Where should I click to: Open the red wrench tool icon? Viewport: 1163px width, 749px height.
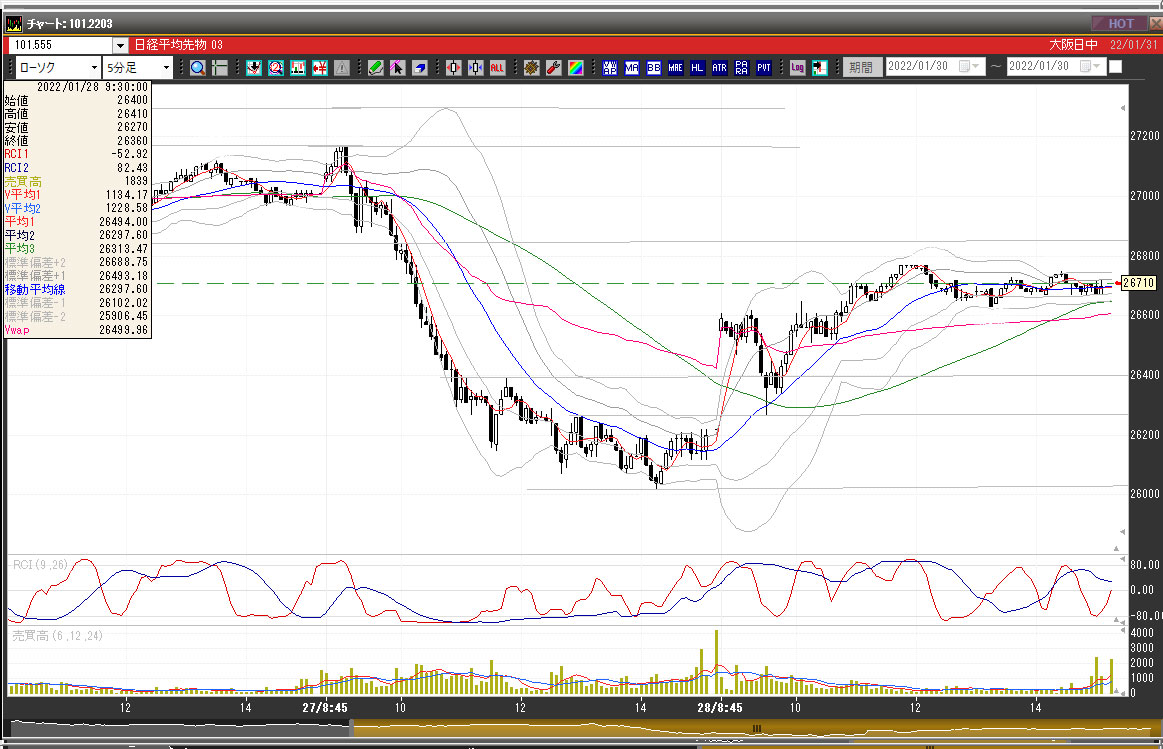[553, 67]
